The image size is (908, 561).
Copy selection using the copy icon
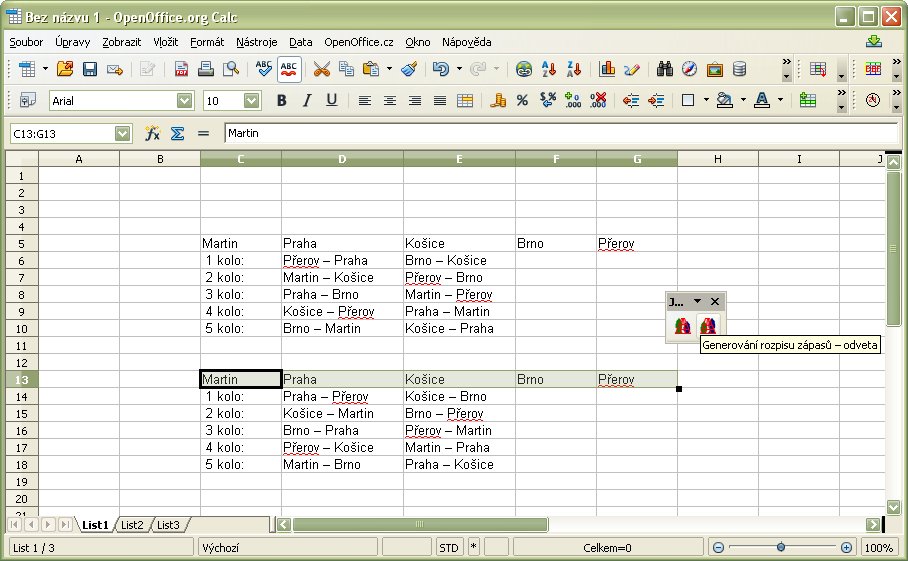(x=346, y=69)
